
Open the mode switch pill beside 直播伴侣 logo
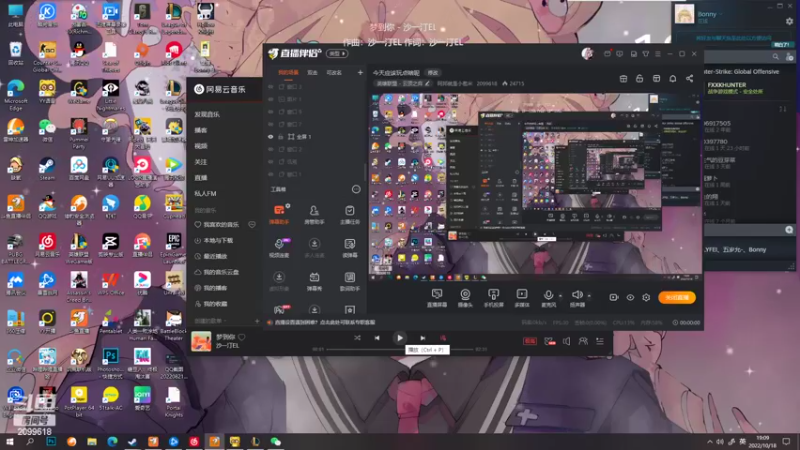[x=337, y=54]
